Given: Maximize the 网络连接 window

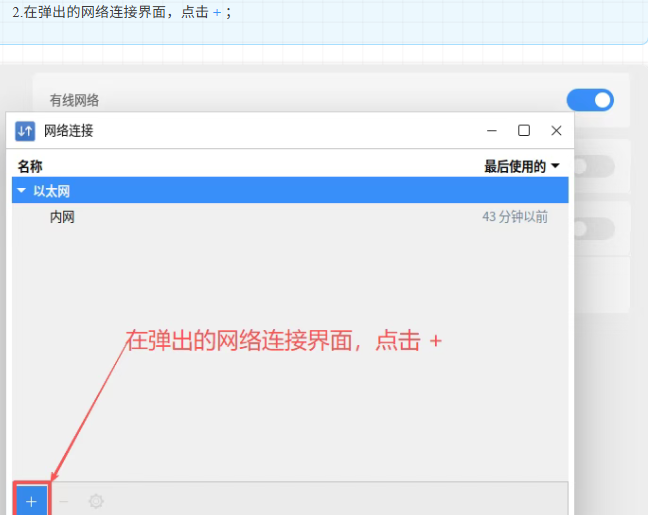Looking at the screenshot, I should (524, 131).
